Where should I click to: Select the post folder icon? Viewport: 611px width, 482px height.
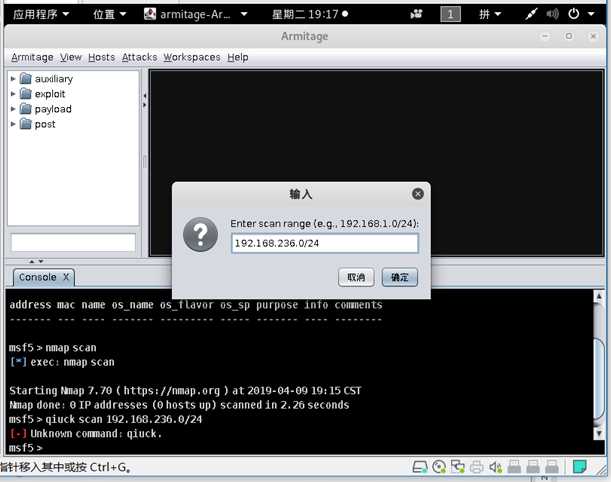(x=26, y=124)
